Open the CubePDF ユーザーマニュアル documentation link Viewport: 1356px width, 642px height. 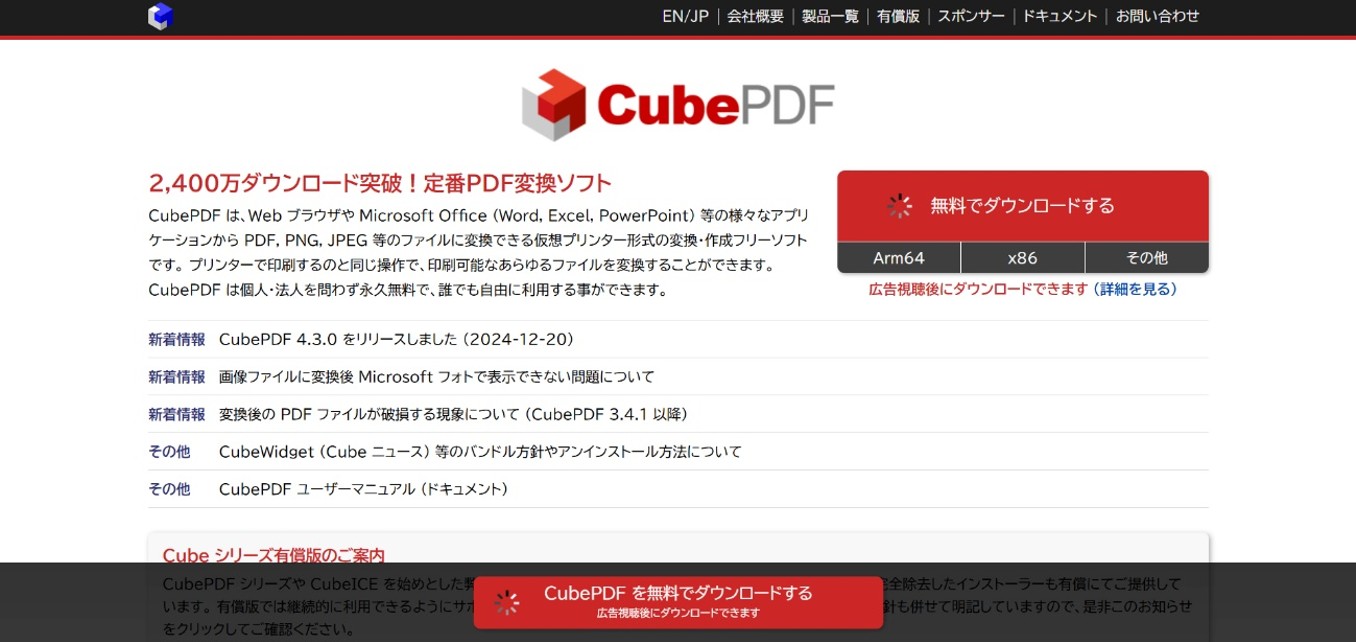364,489
